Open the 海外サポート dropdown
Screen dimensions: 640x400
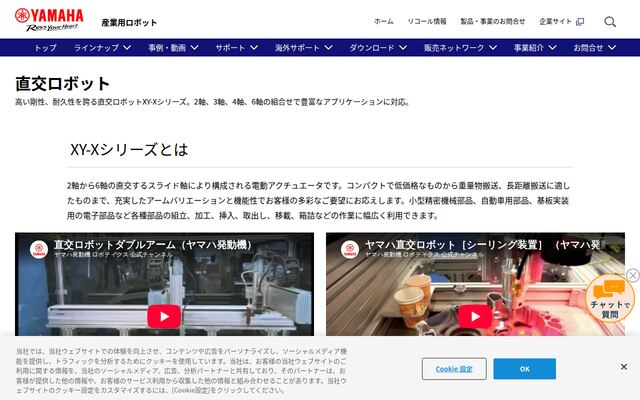pyautogui.click(x=303, y=48)
